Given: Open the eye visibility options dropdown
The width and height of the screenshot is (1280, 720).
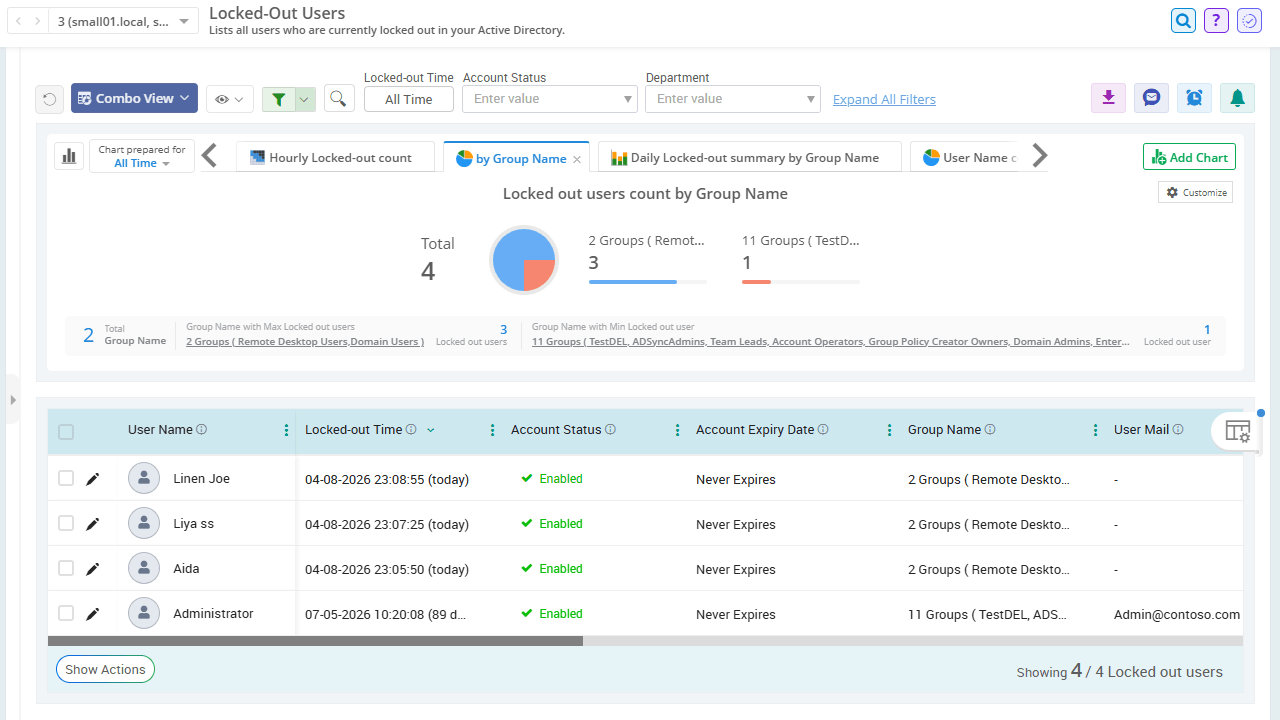Looking at the screenshot, I should 230,99.
